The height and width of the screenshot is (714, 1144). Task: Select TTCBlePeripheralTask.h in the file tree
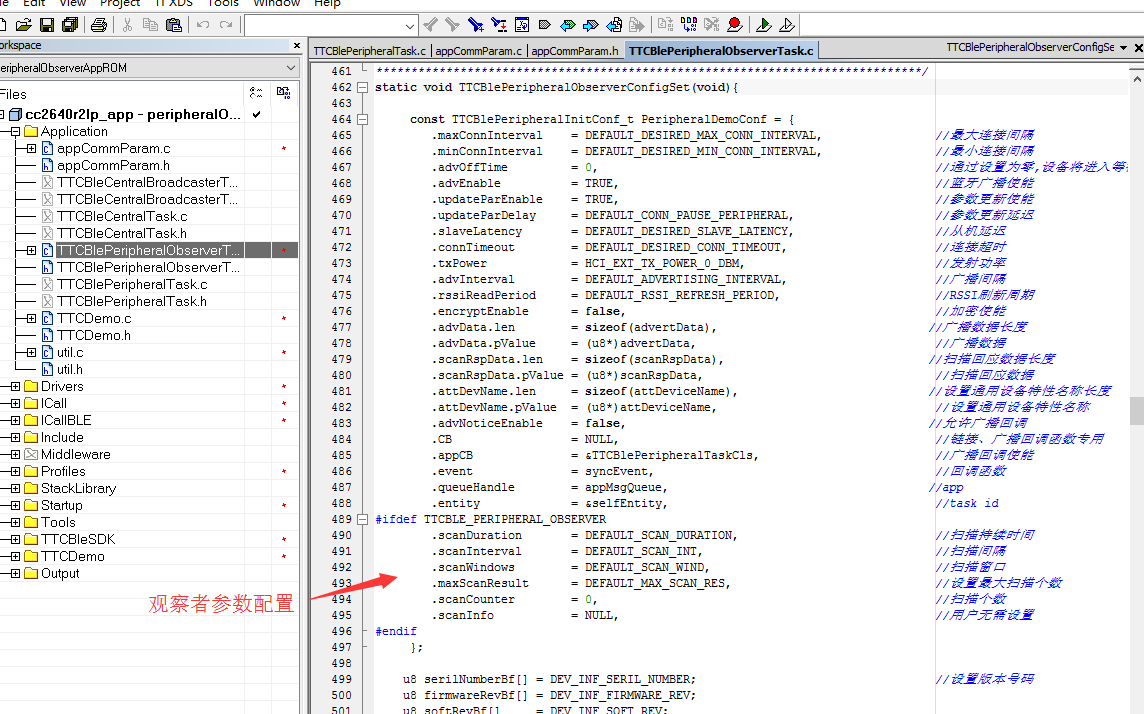tap(131, 302)
